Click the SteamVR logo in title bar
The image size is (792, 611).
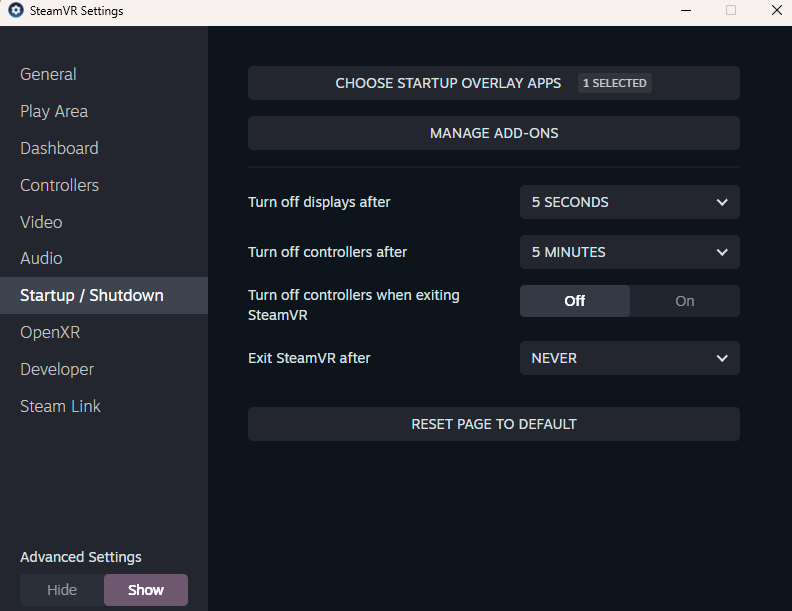pyautogui.click(x=15, y=11)
